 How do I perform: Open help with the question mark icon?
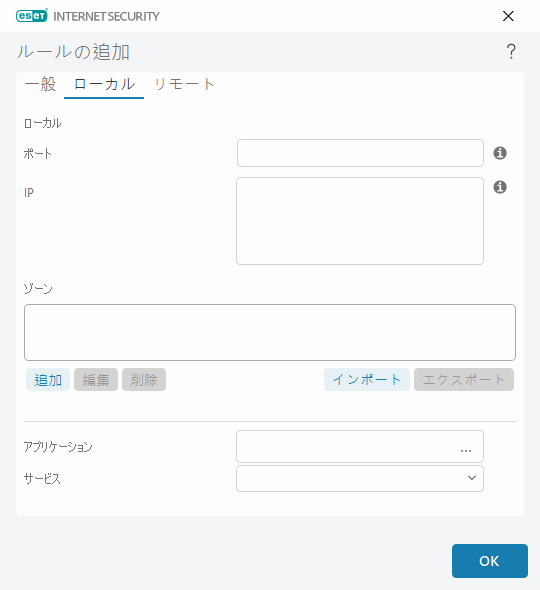(x=511, y=52)
